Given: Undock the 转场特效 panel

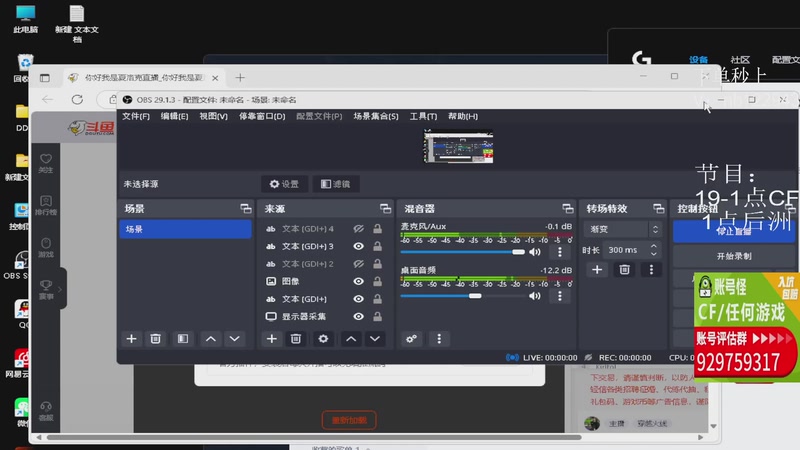Looking at the screenshot, I should tap(659, 208).
